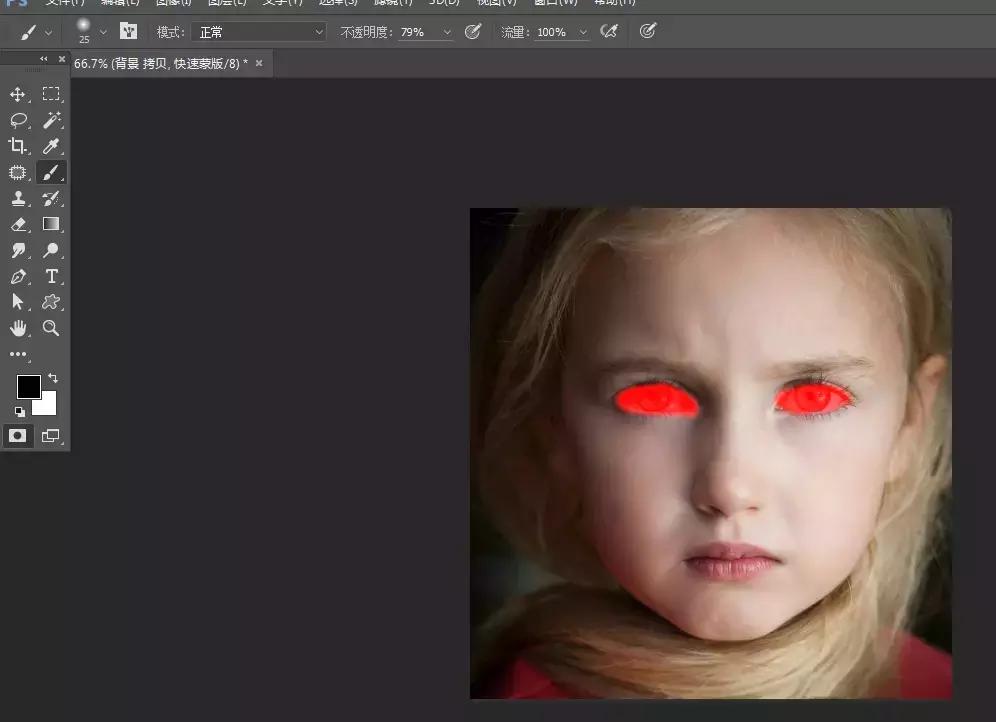Choose the Eyedropper tool
The width and height of the screenshot is (996, 722).
[51, 147]
